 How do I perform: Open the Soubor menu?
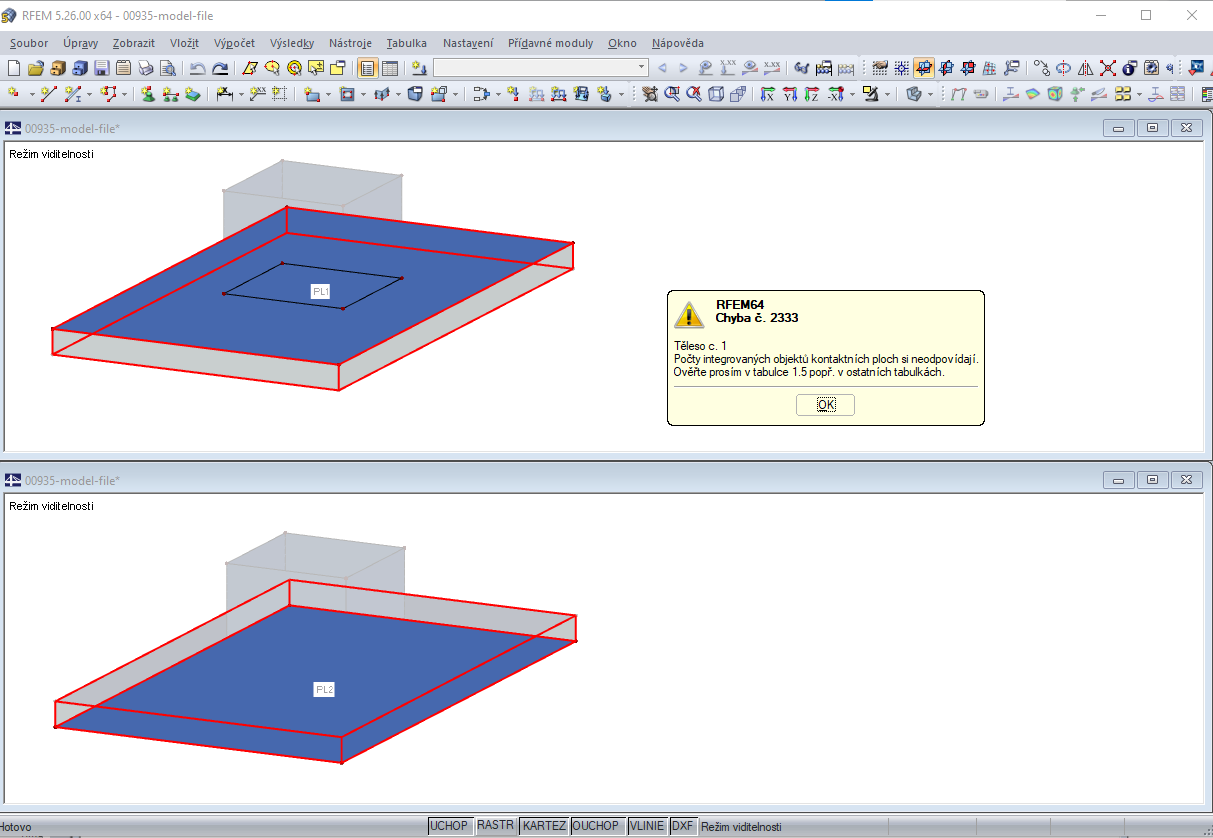[x=29, y=43]
